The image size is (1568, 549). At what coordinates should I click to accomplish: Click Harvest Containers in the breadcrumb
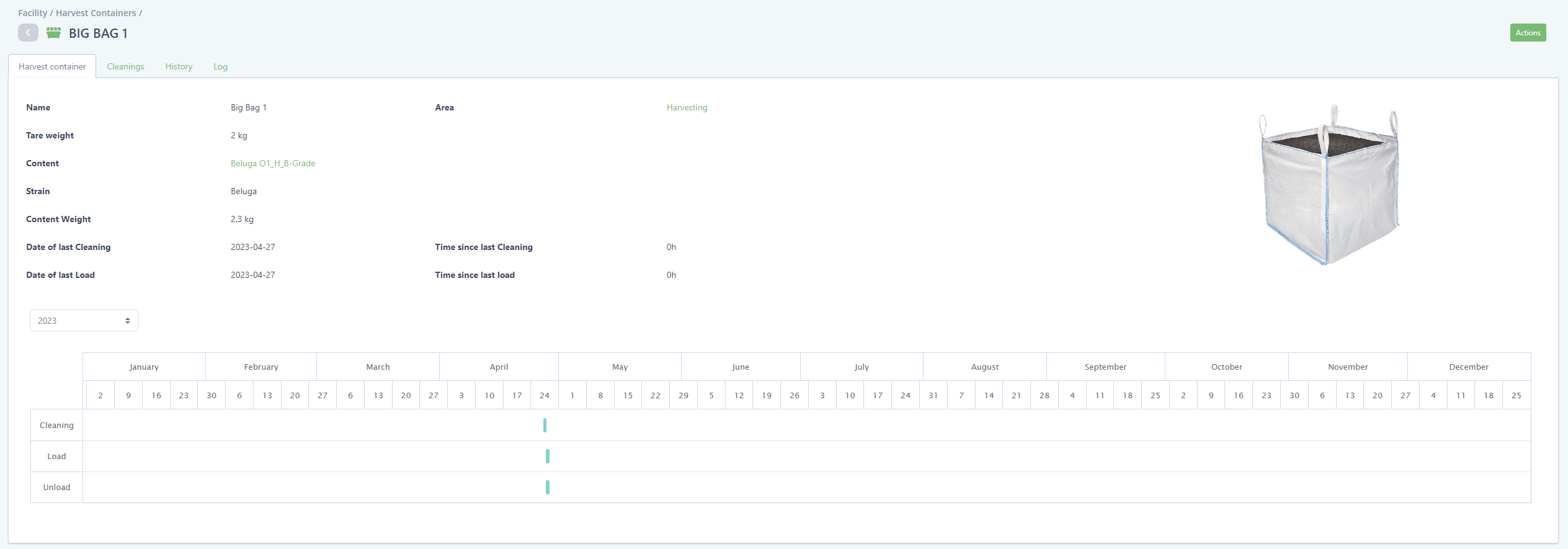(96, 13)
